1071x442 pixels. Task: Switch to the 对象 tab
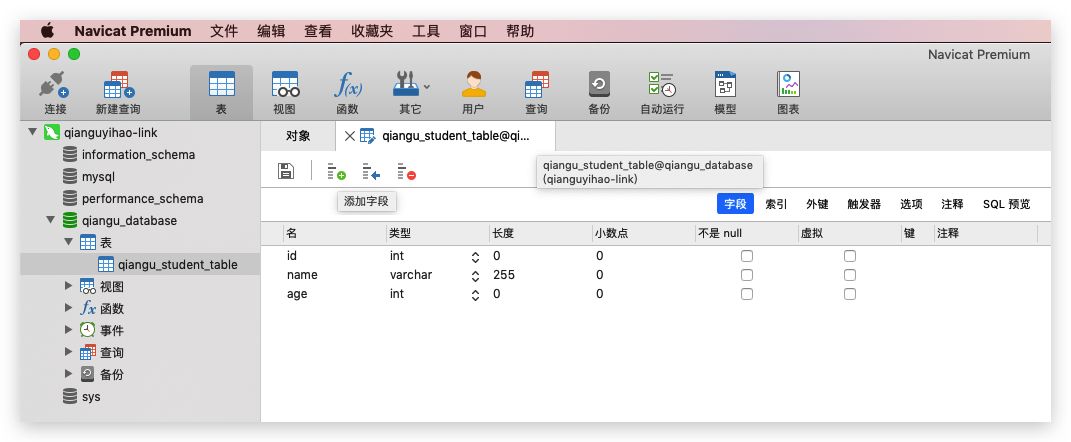point(298,136)
